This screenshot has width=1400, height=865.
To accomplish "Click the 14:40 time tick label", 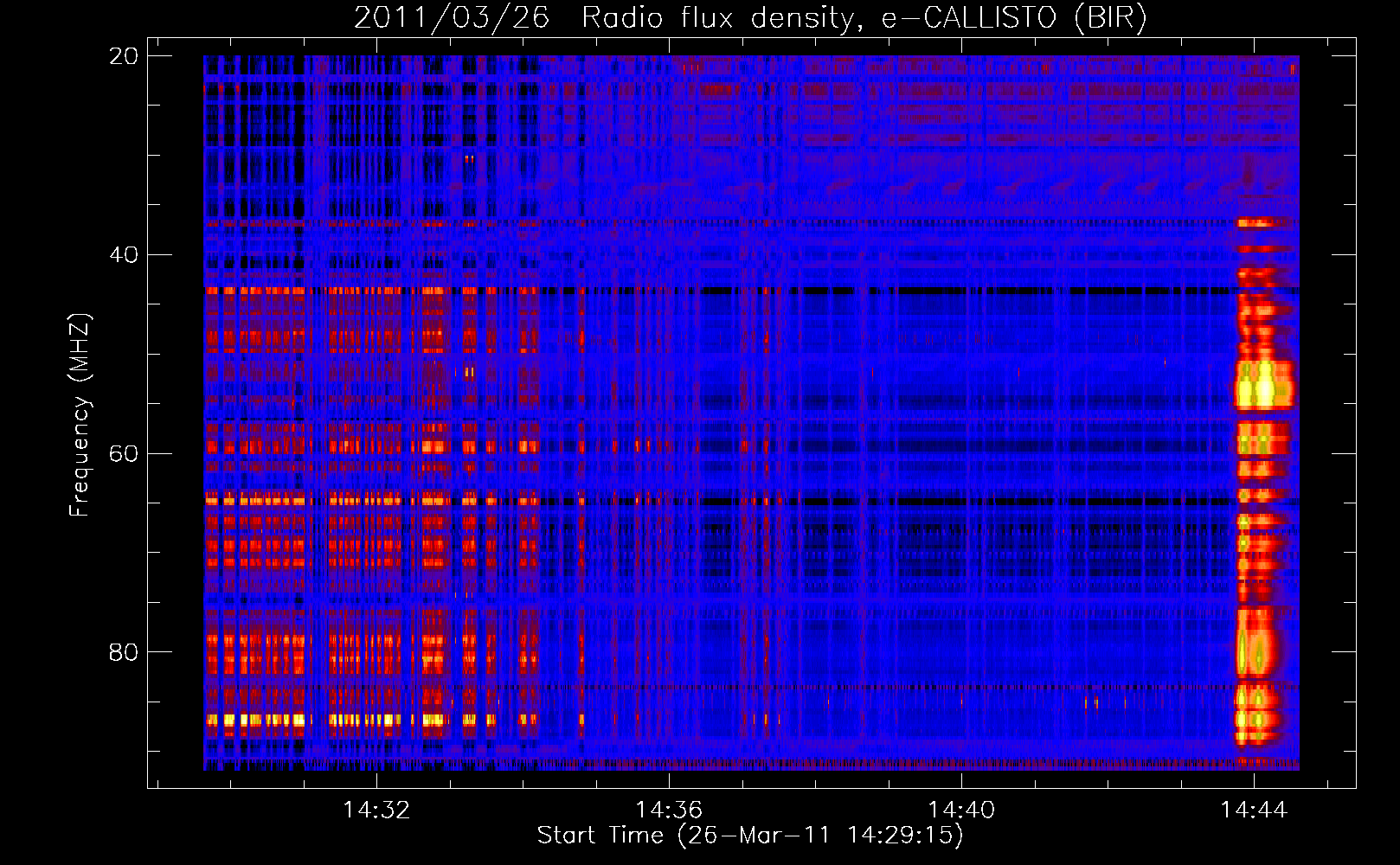I will pyautogui.click(x=961, y=811).
